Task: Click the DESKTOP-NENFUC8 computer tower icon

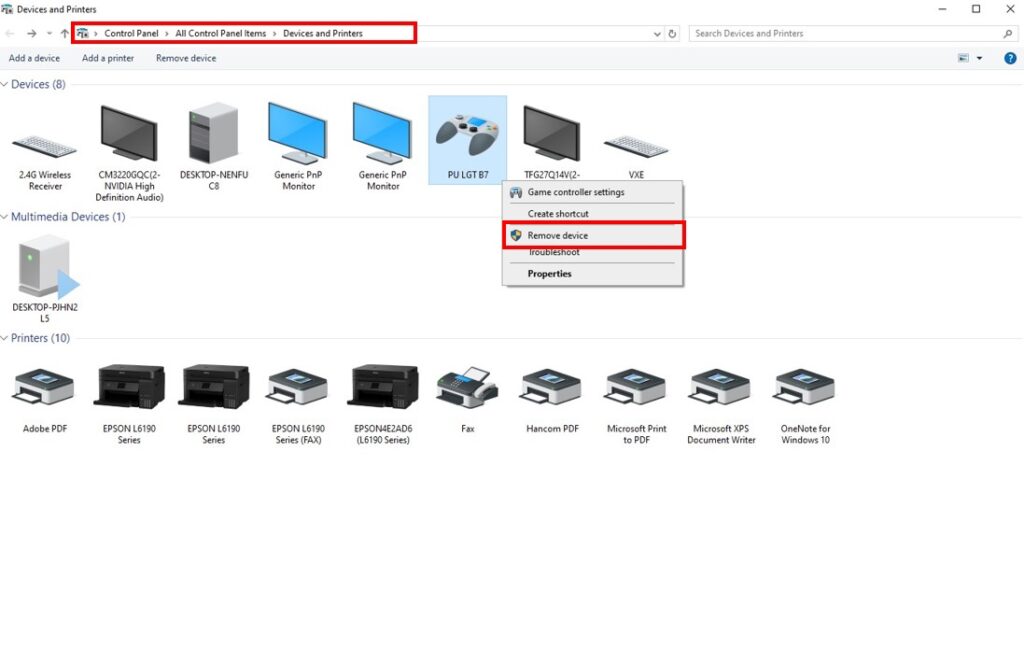Action: [213, 136]
